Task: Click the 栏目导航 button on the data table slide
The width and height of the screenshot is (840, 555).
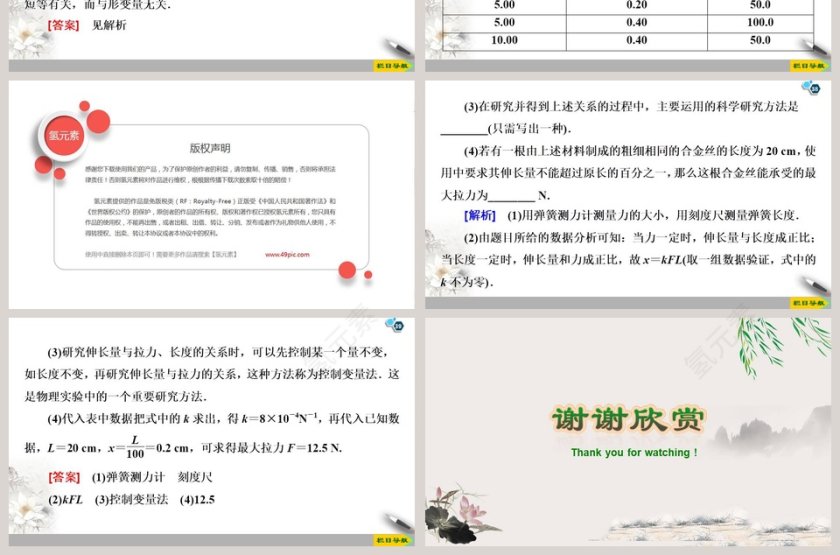Action: pyautogui.click(x=809, y=66)
